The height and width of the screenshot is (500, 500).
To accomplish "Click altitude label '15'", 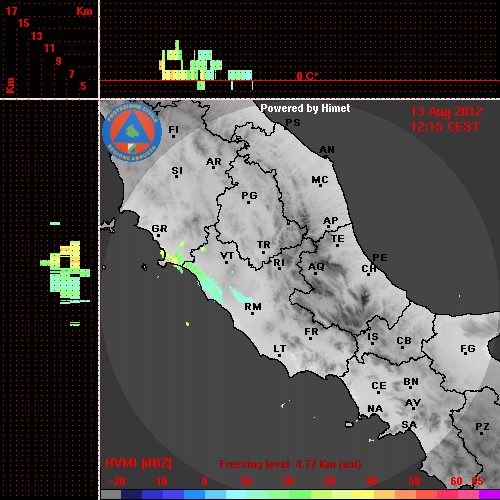I will (24, 23).
